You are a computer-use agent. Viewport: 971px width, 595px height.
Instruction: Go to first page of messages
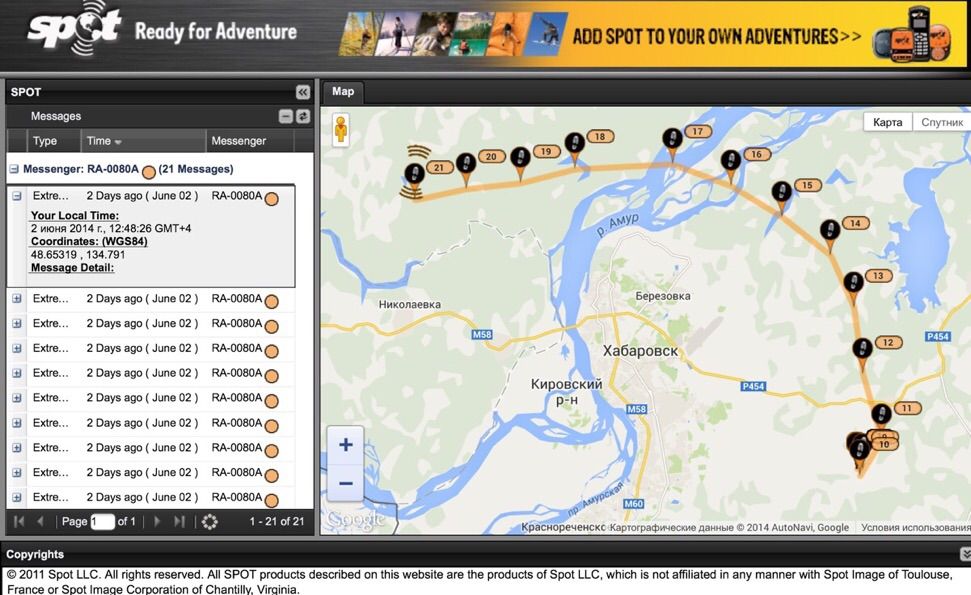coord(19,521)
